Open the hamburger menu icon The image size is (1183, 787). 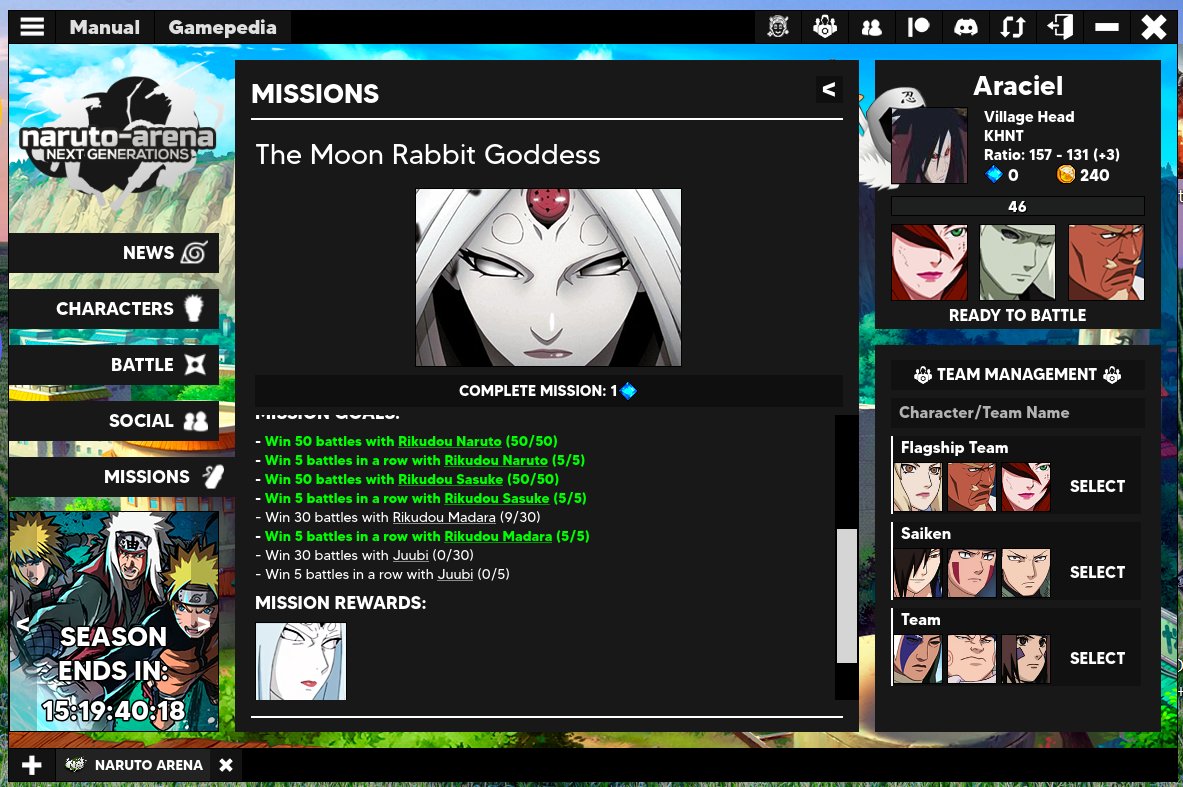(x=32, y=27)
